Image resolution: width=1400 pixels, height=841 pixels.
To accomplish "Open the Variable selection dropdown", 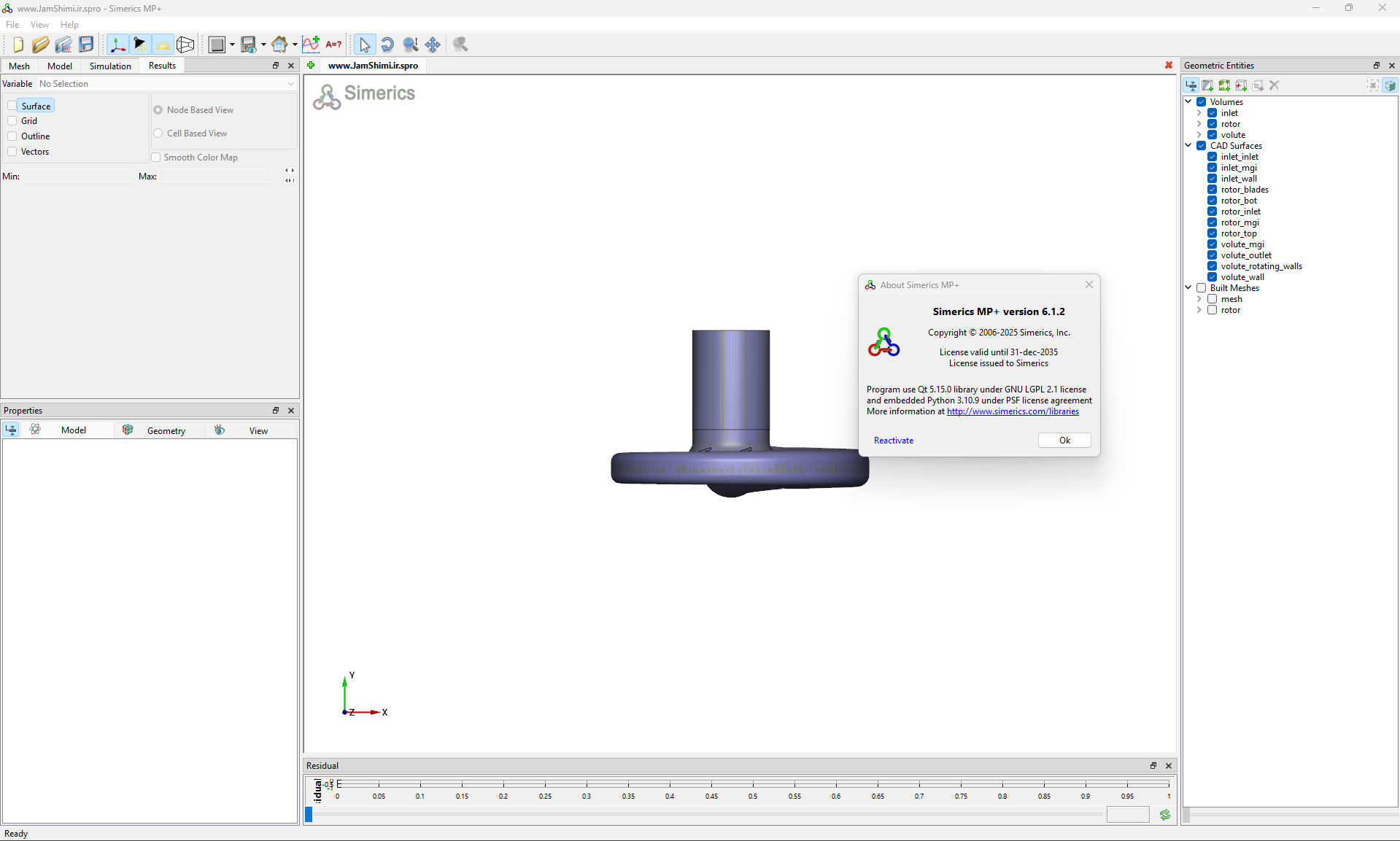I will (168, 84).
